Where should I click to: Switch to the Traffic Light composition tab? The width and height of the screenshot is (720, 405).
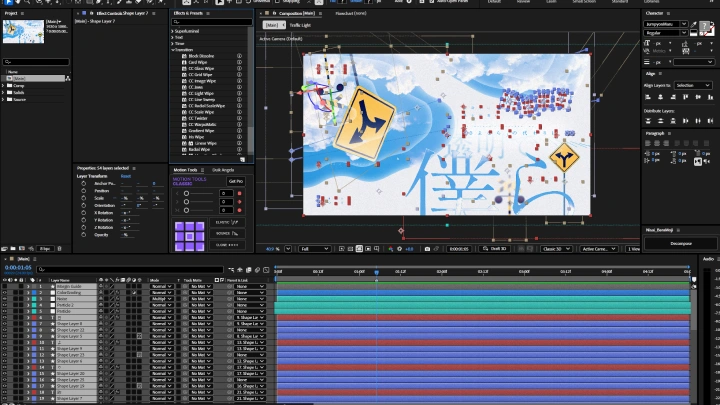pos(300,25)
